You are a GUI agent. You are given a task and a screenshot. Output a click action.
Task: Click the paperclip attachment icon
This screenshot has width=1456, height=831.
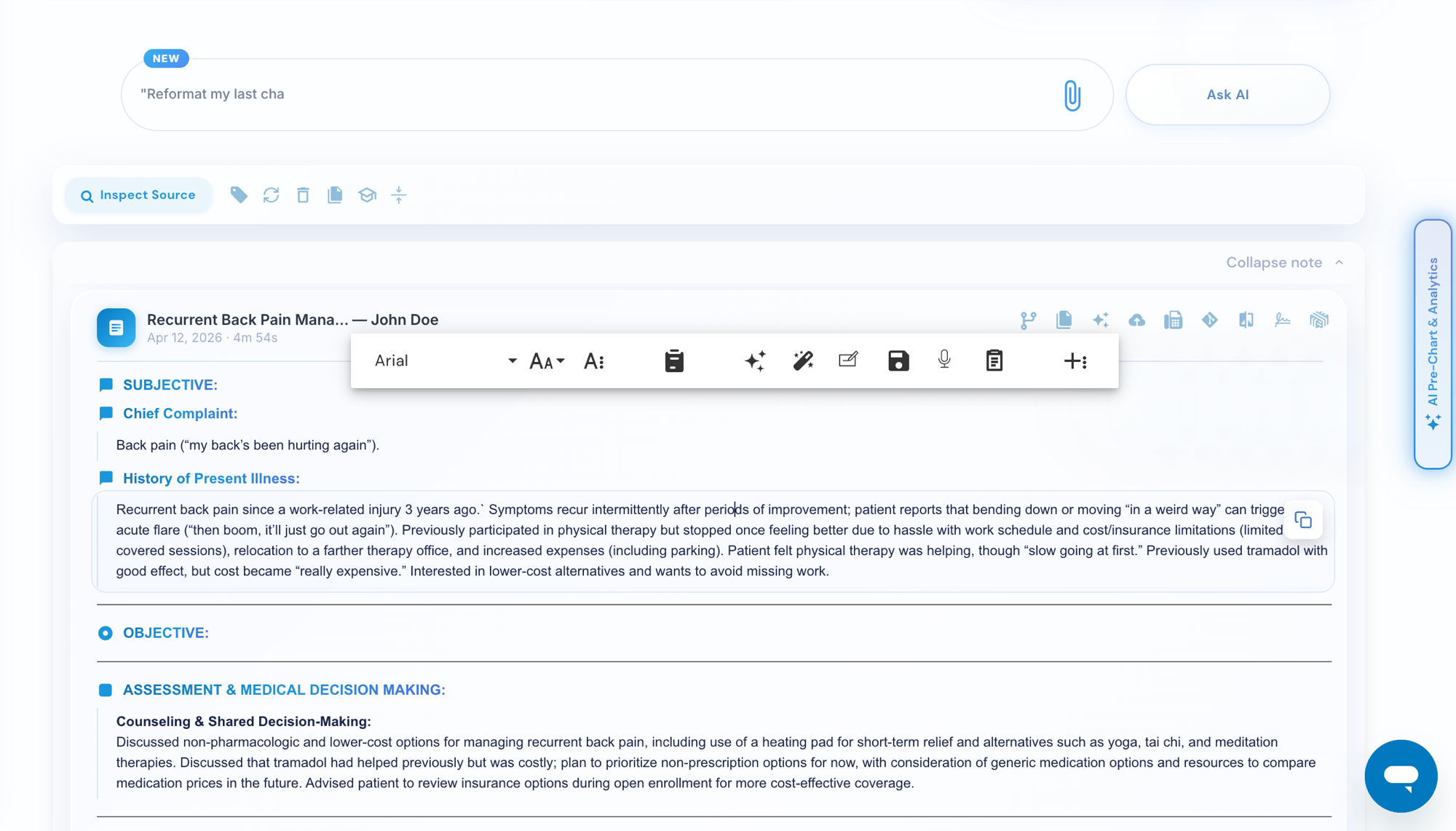click(x=1072, y=95)
